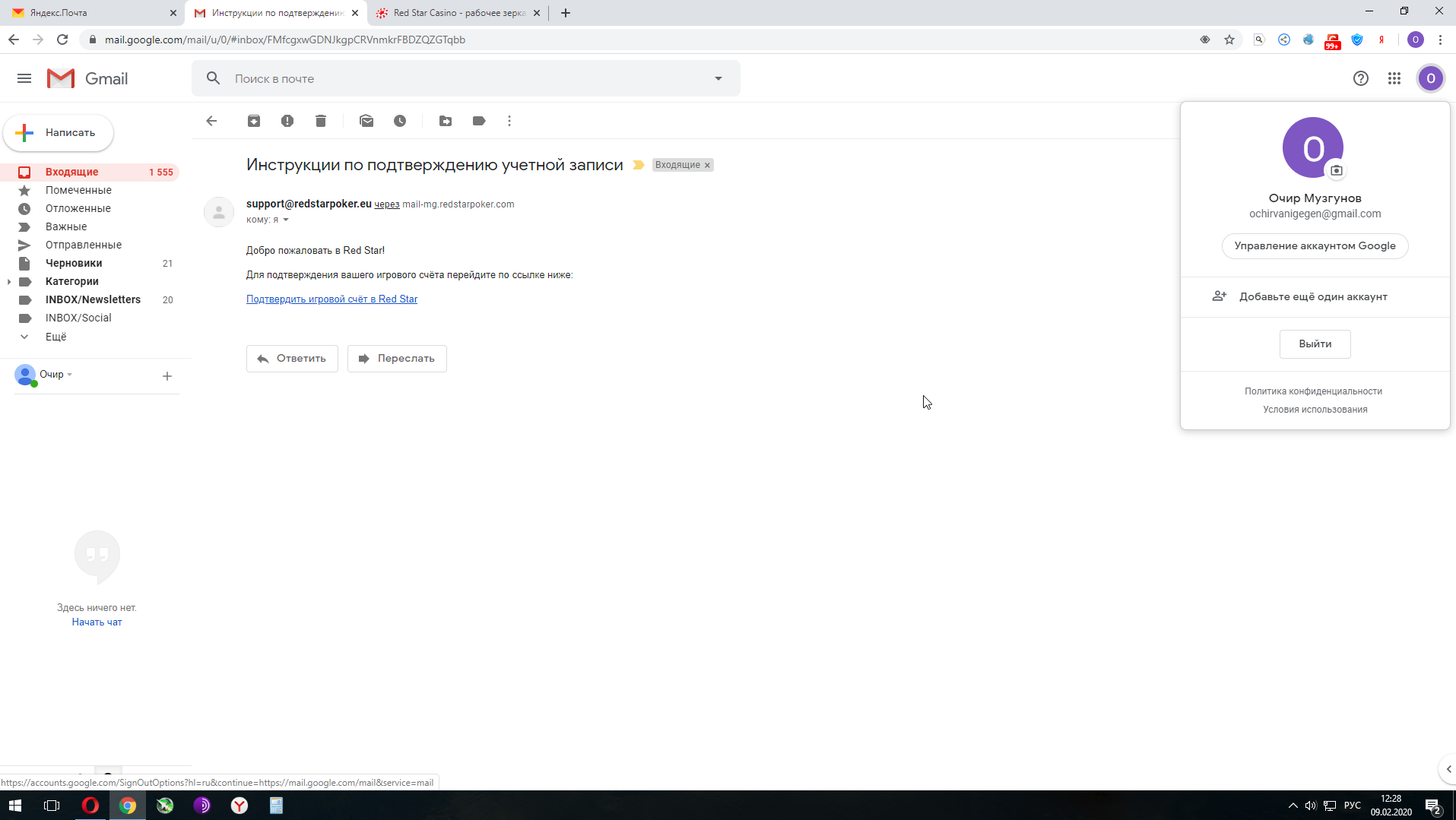Open Chrome three-dot menu
This screenshot has width=1456, height=820.
pos(1440,40)
